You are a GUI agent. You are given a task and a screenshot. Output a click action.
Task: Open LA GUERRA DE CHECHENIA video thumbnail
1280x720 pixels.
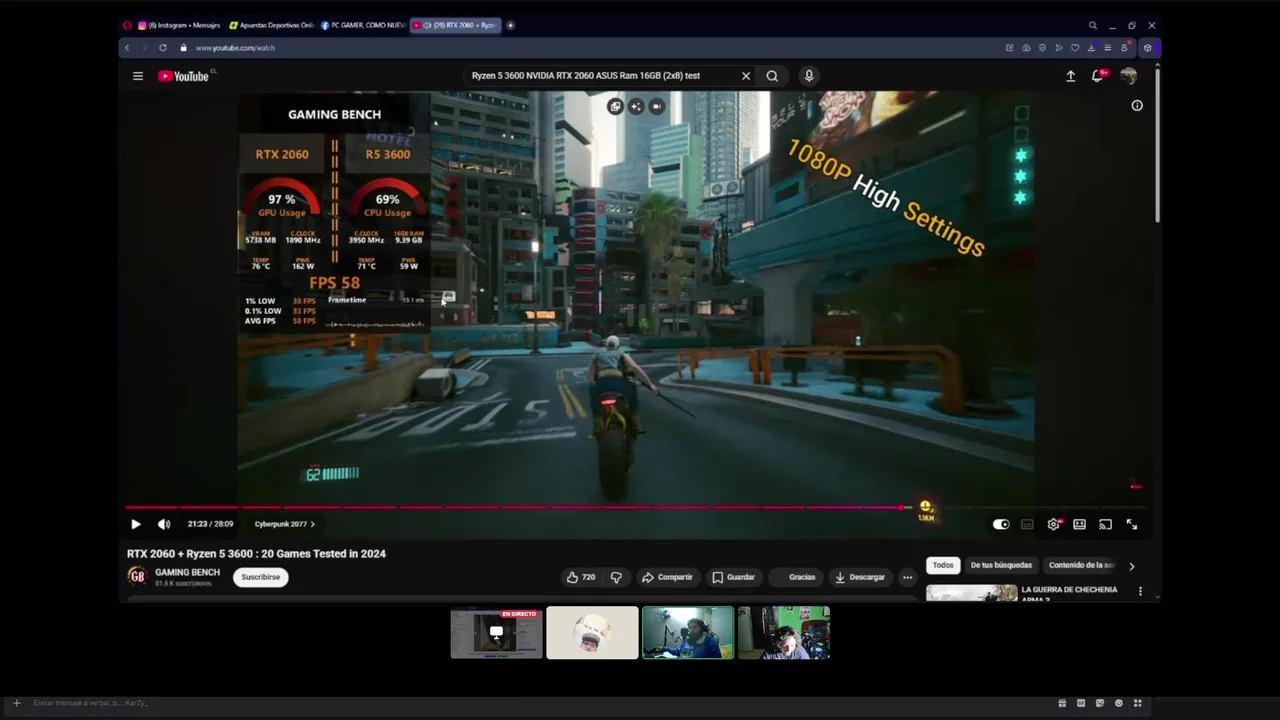pos(971,592)
